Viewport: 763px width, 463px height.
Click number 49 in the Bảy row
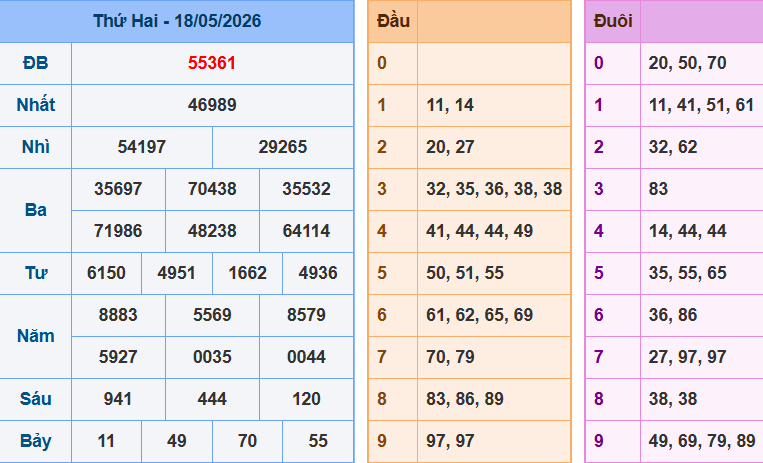point(177,441)
